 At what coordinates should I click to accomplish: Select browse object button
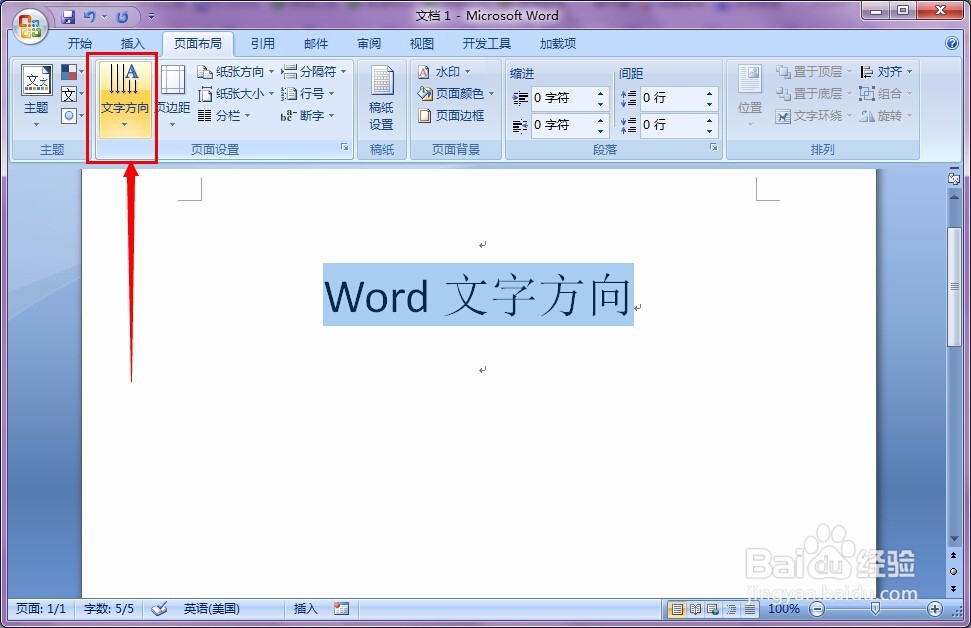click(x=954, y=571)
